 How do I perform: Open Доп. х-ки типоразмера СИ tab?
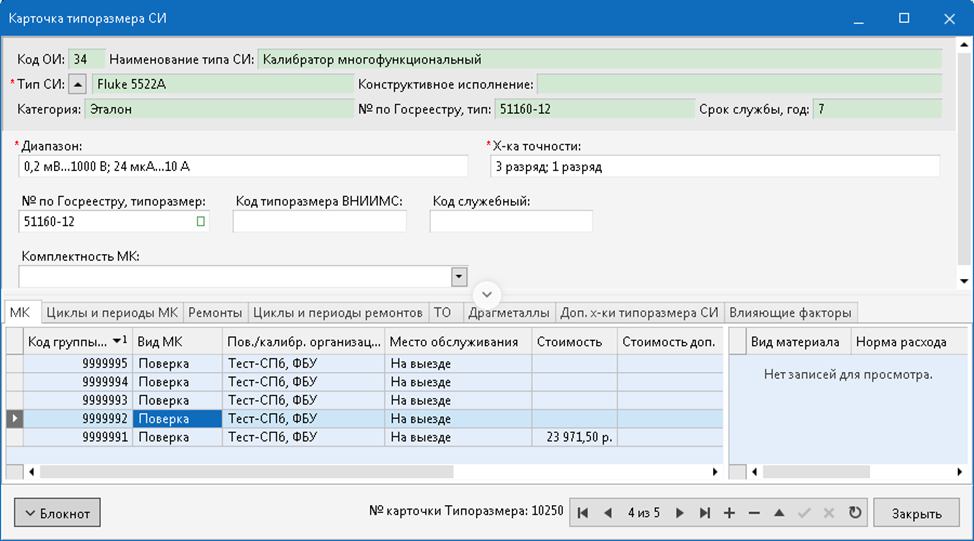(x=639, y=312)
